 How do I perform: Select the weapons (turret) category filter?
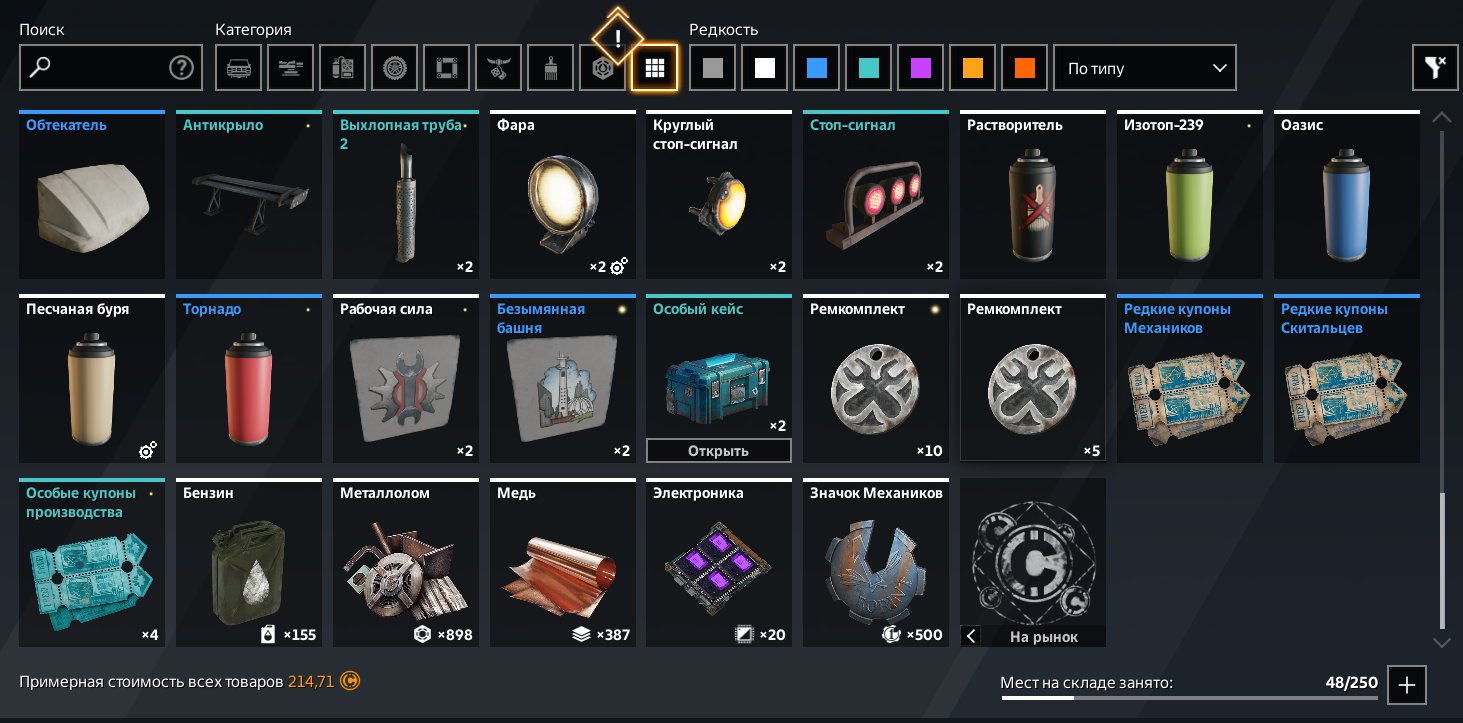pyautogui.click(x=290, y=68)
